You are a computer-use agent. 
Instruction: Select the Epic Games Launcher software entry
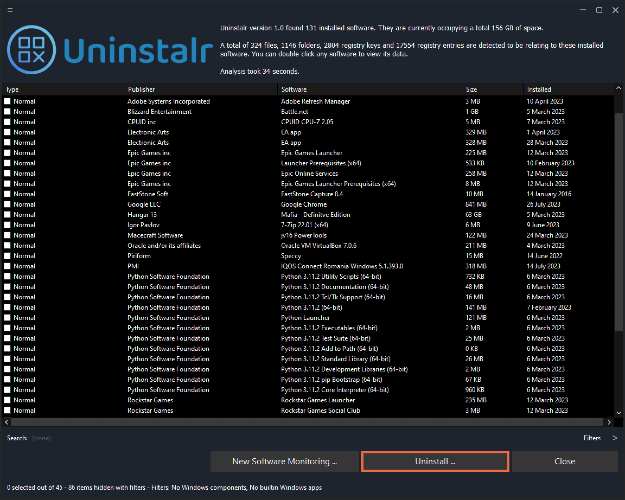pyautogui.click(x=311, y=153)
